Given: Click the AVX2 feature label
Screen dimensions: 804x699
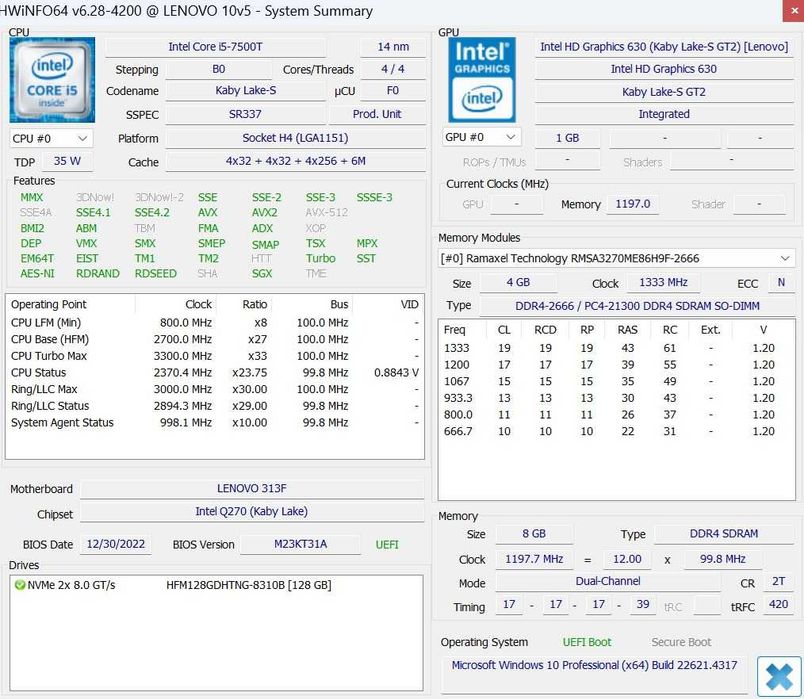Looking at the screenshot, I should click(x=265, y=212).
